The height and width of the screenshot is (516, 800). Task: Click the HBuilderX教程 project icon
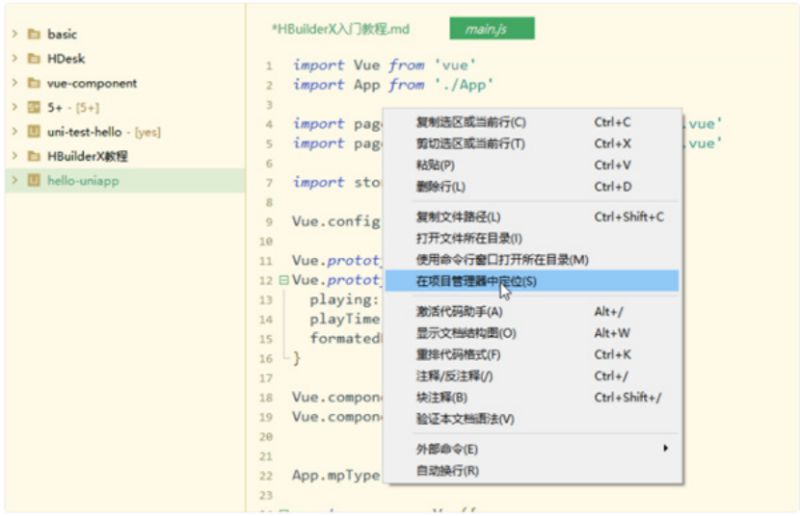[x=34, y=157]
